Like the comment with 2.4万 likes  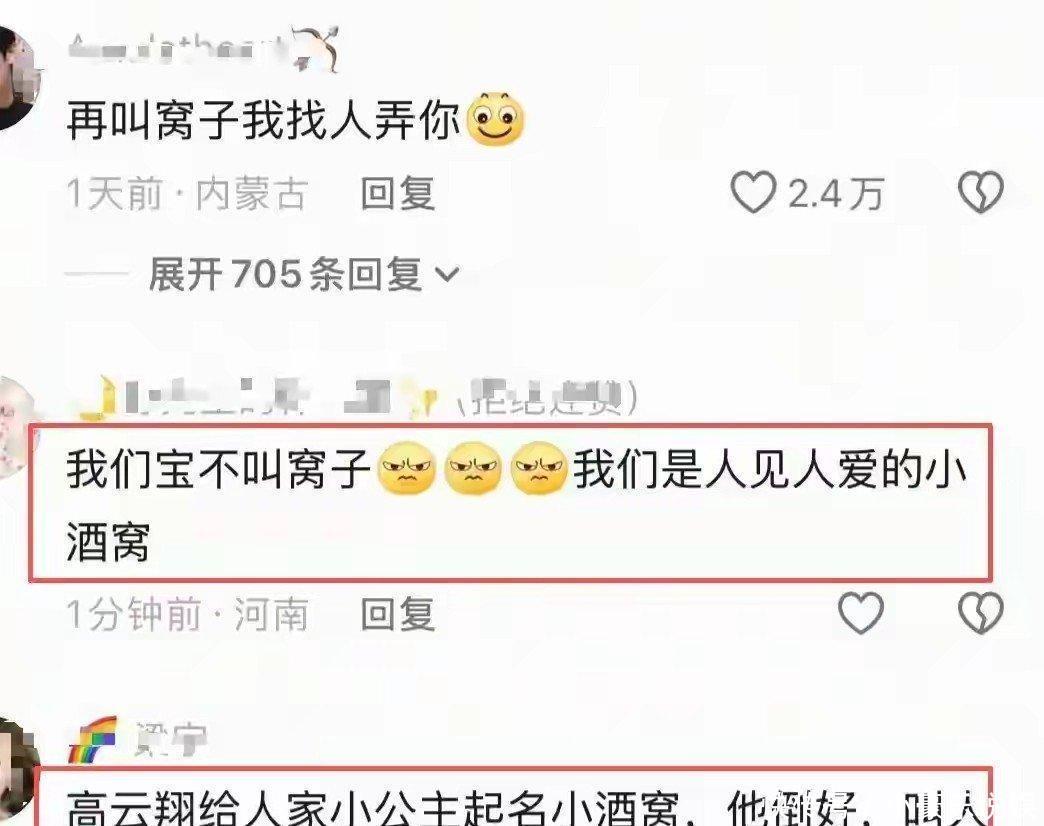[x=753, y=192]
